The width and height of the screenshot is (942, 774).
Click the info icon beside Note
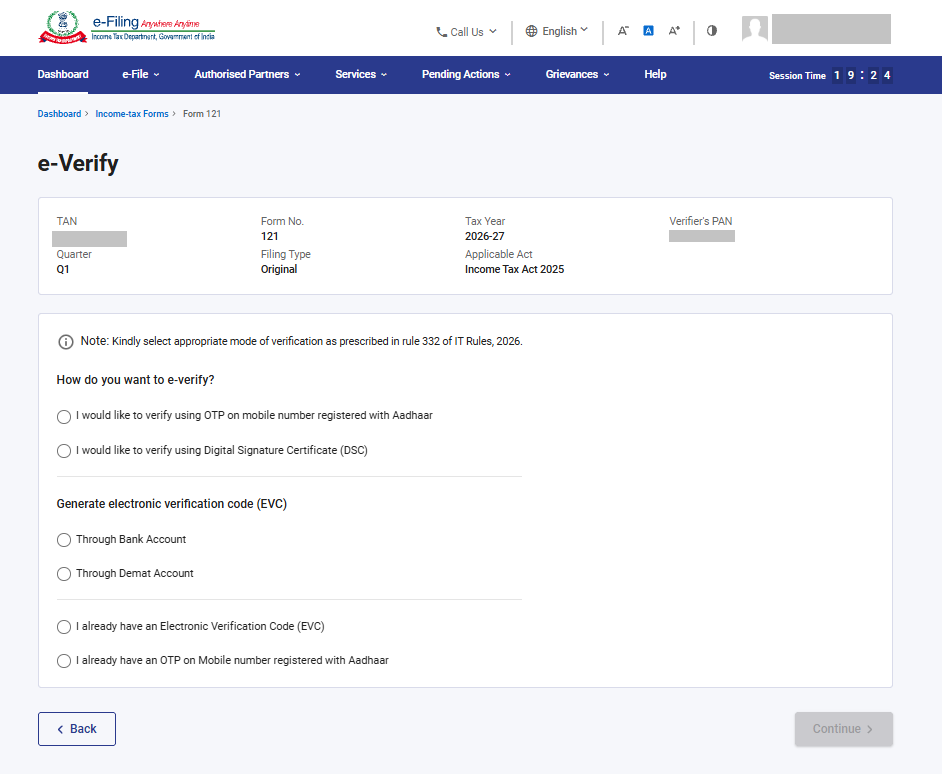pyautogui.click(x=65, y=342)
